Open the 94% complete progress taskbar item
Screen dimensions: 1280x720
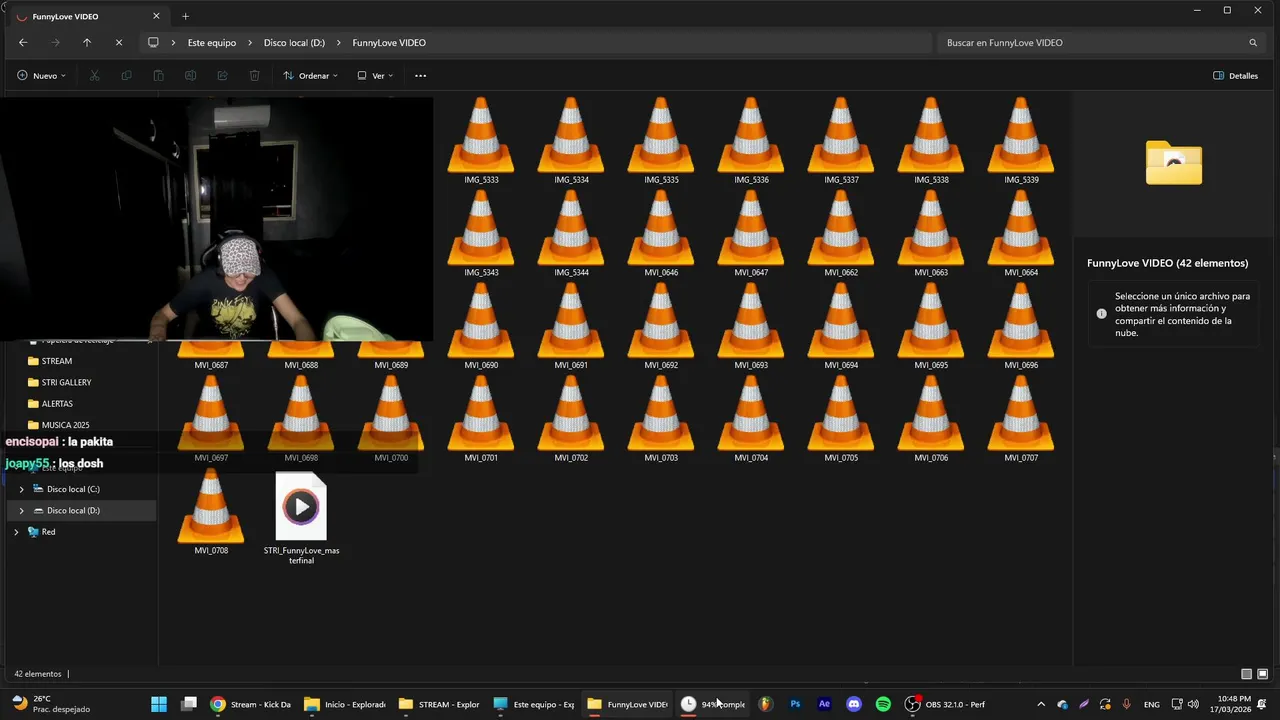click(714, 704)
